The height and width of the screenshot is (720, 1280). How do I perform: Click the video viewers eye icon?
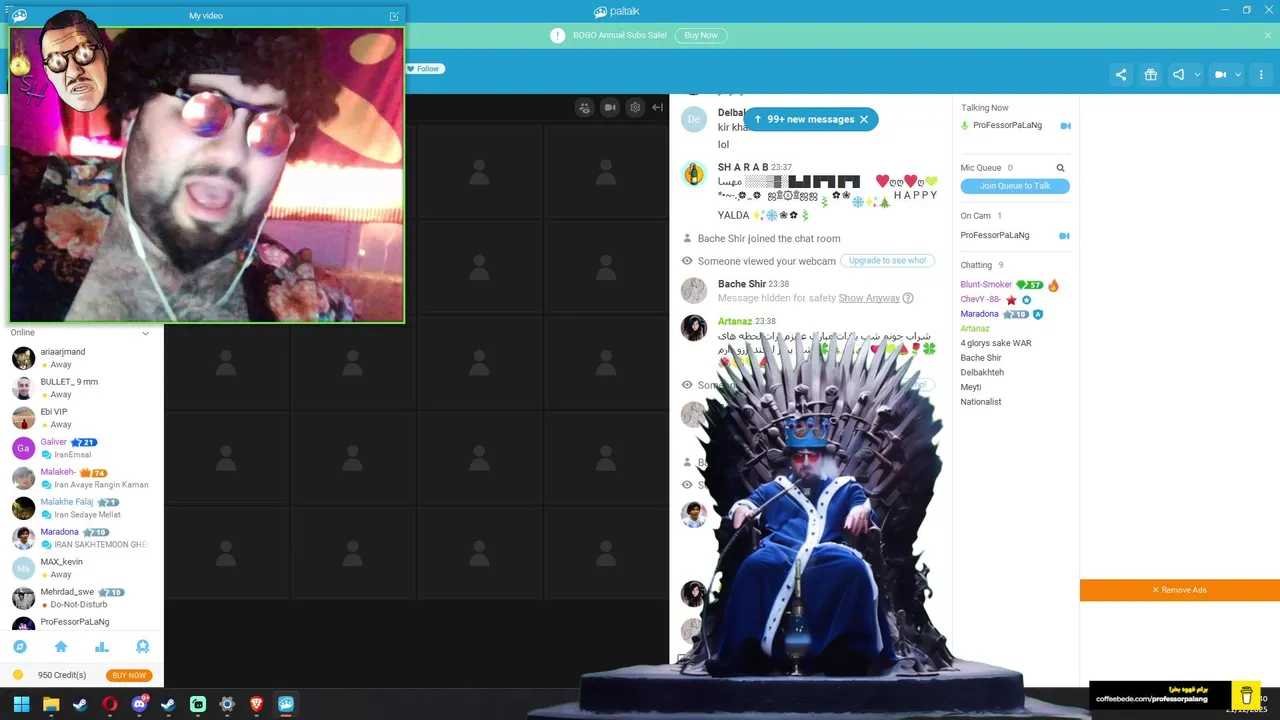585,107
